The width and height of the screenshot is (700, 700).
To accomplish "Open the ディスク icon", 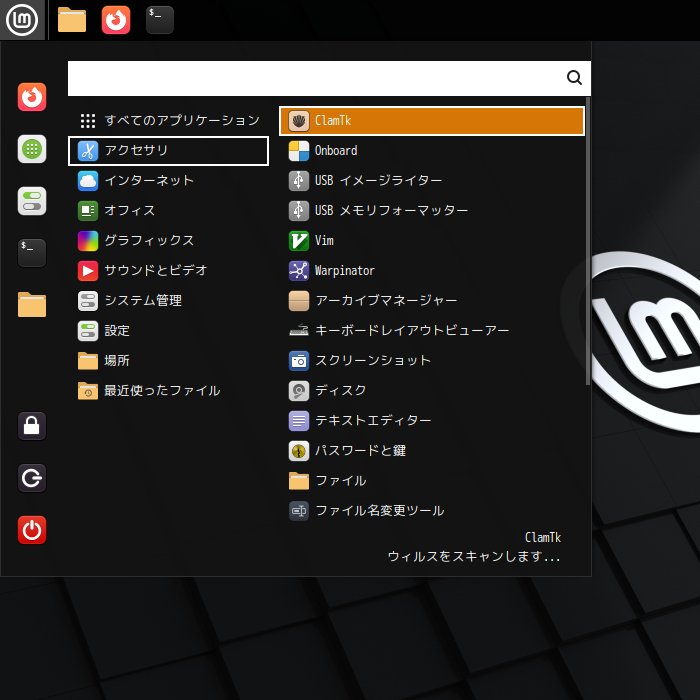I will point(299,391).
